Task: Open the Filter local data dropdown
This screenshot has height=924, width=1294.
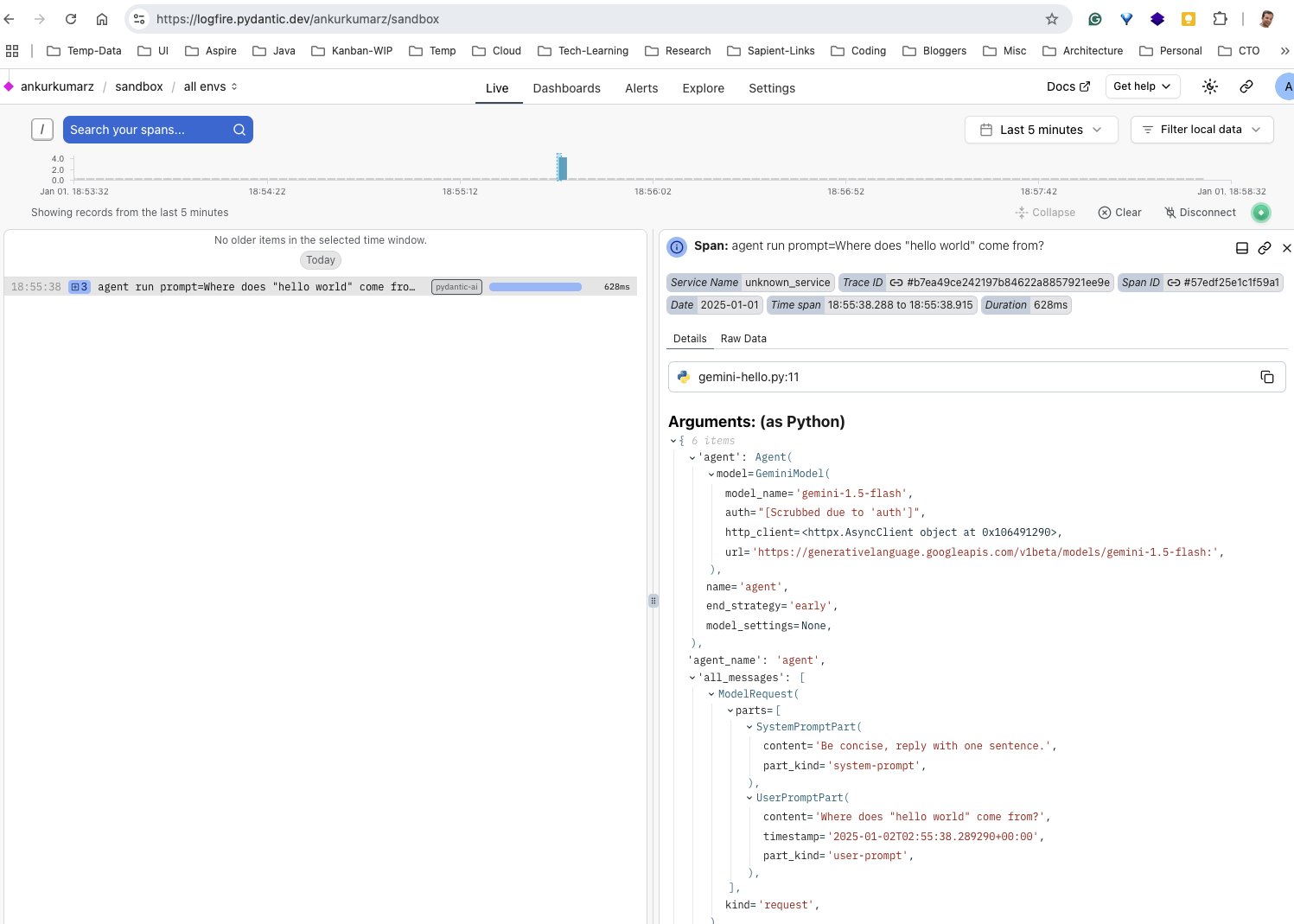Action: (x=1202, y=130)
